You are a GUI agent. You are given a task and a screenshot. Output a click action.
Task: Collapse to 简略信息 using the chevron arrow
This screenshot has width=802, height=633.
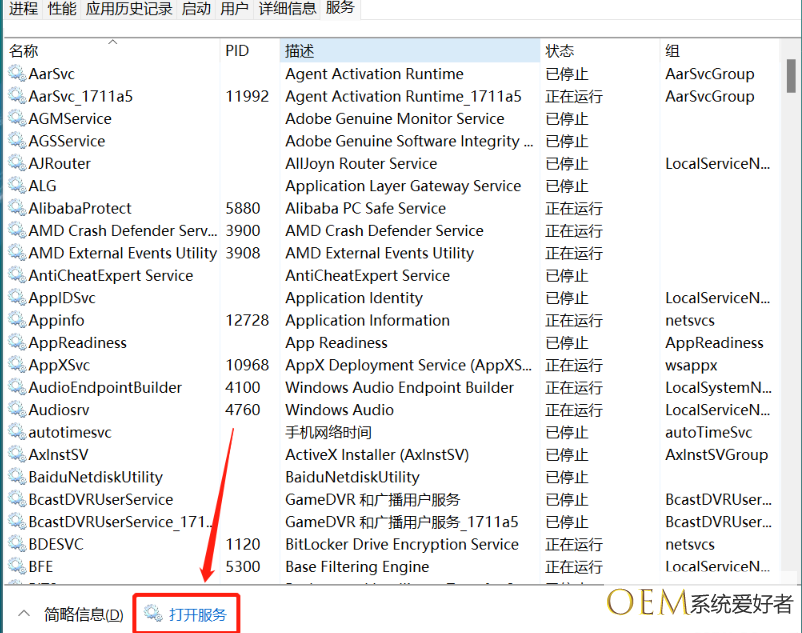tap(24, 614)
